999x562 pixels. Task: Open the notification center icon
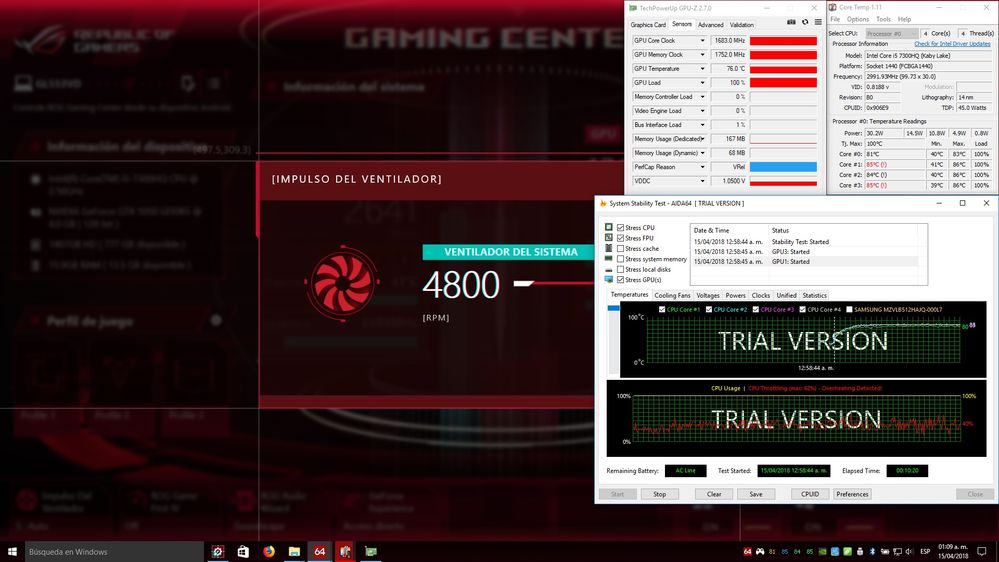[982, 551]
